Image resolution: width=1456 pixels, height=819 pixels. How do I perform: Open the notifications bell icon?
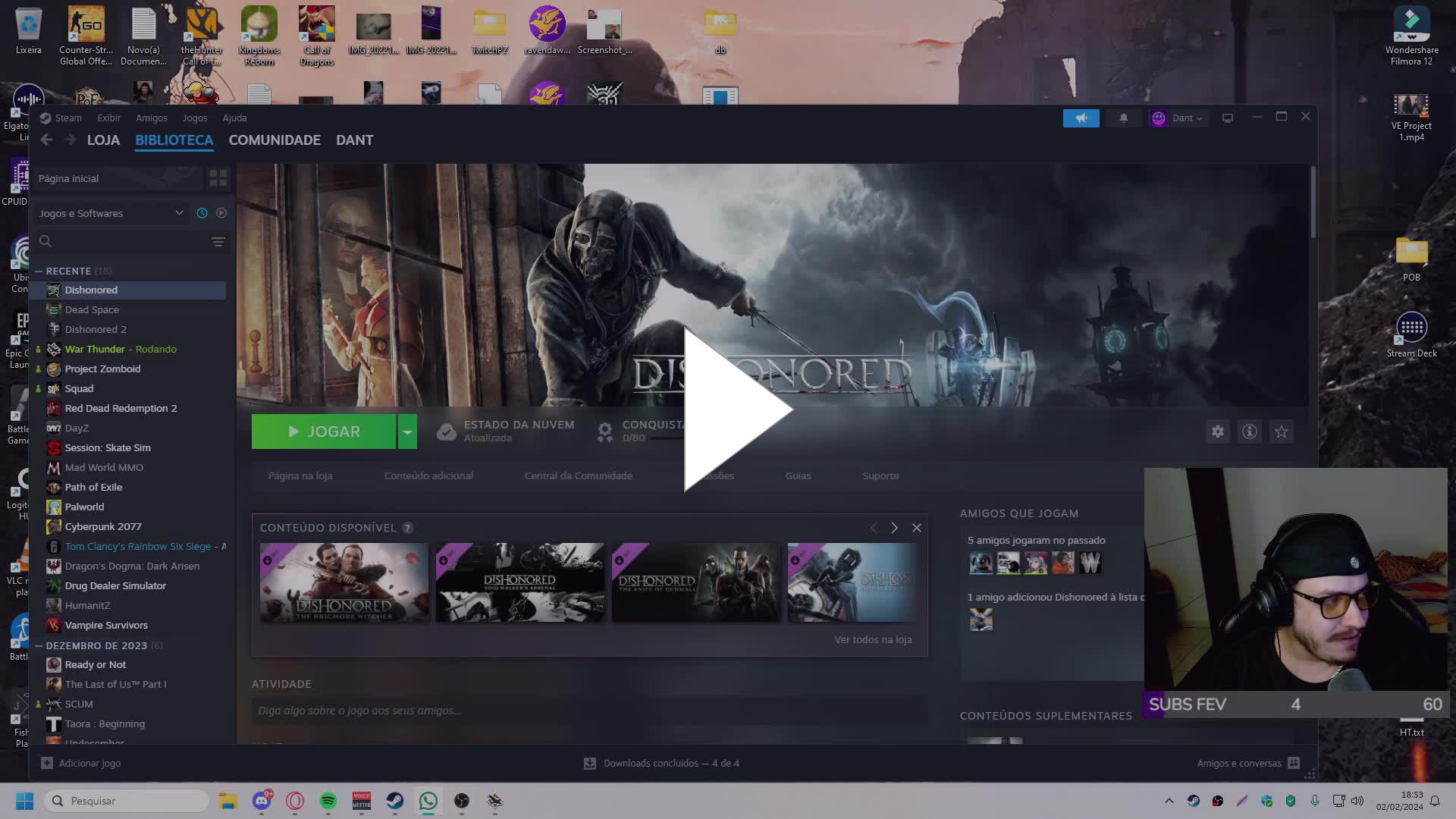point(1124,118)
